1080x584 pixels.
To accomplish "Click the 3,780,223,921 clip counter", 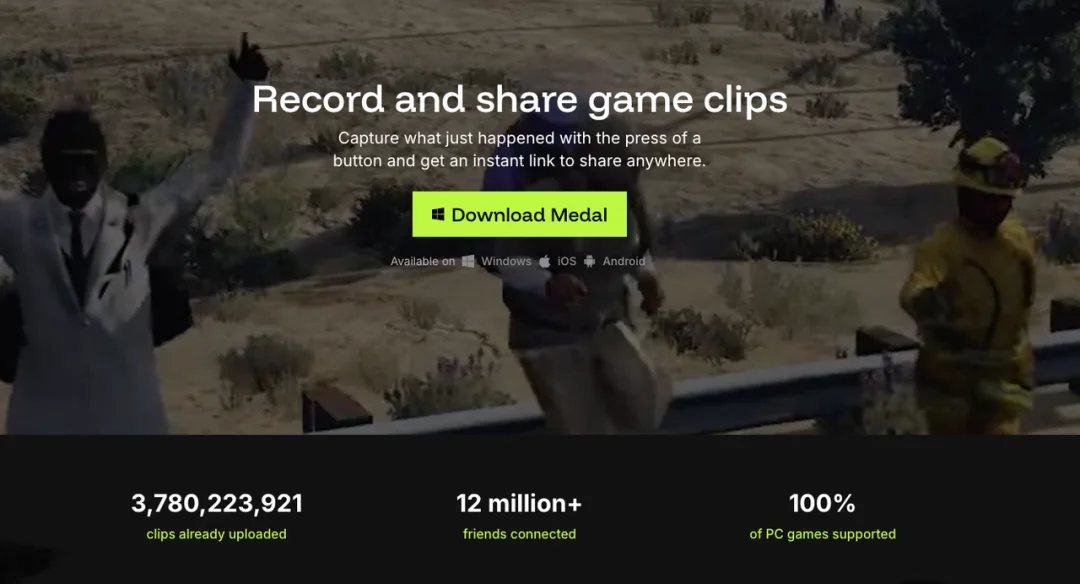I will tap(216, 503).
